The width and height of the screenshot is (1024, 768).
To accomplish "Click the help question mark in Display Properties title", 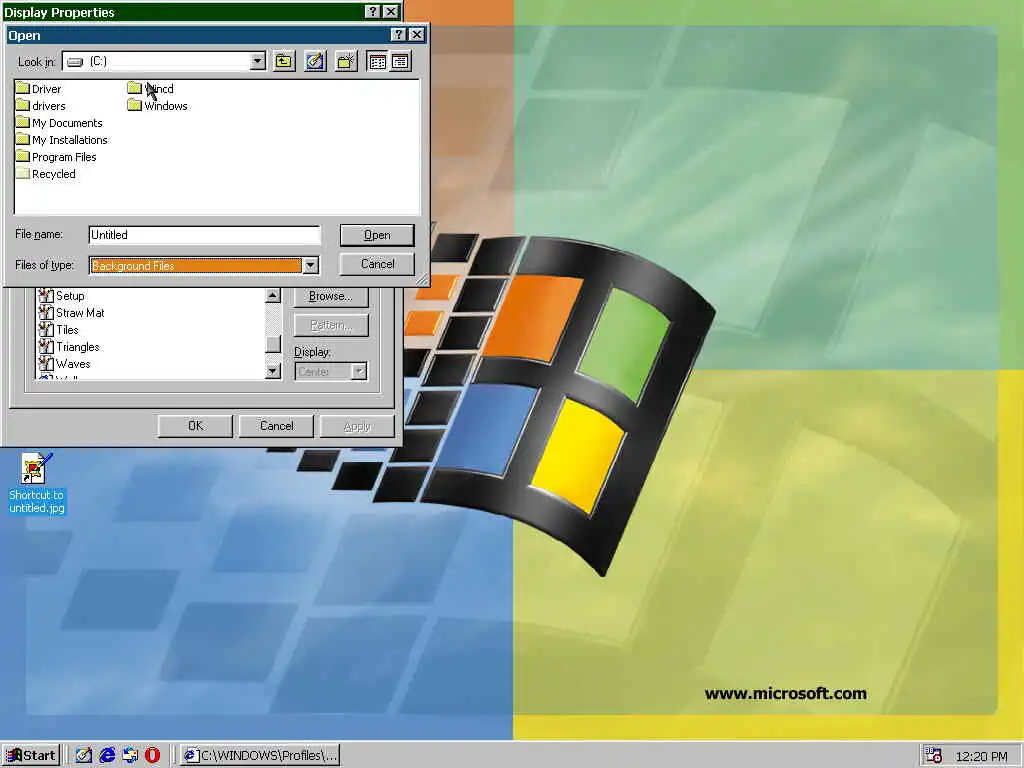I will pyautogui.click(x=372, y=12).
